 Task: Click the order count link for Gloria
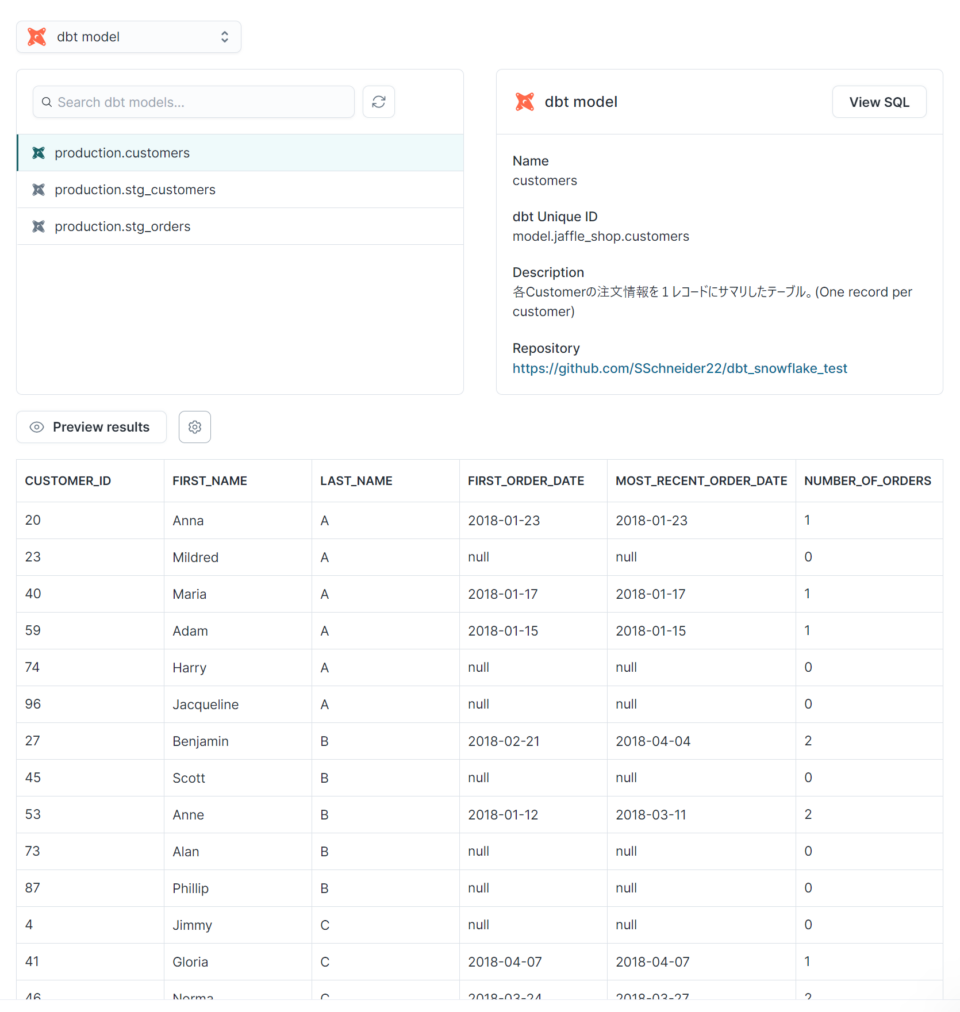(807, 961)
